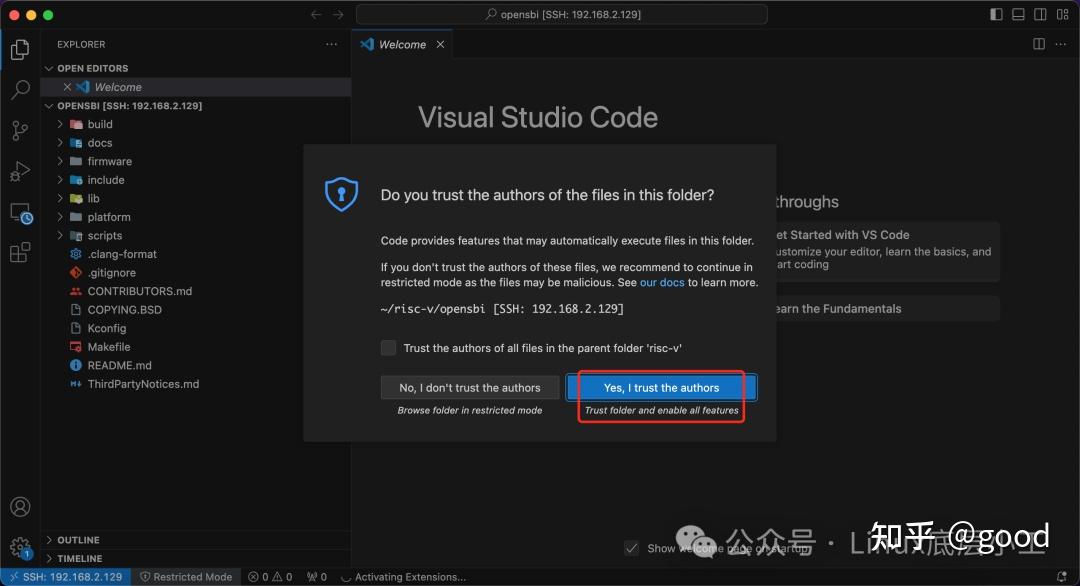The image size is (1080, 586).
Task: Click the opensbi command center search bar
Action: (561, 14)
